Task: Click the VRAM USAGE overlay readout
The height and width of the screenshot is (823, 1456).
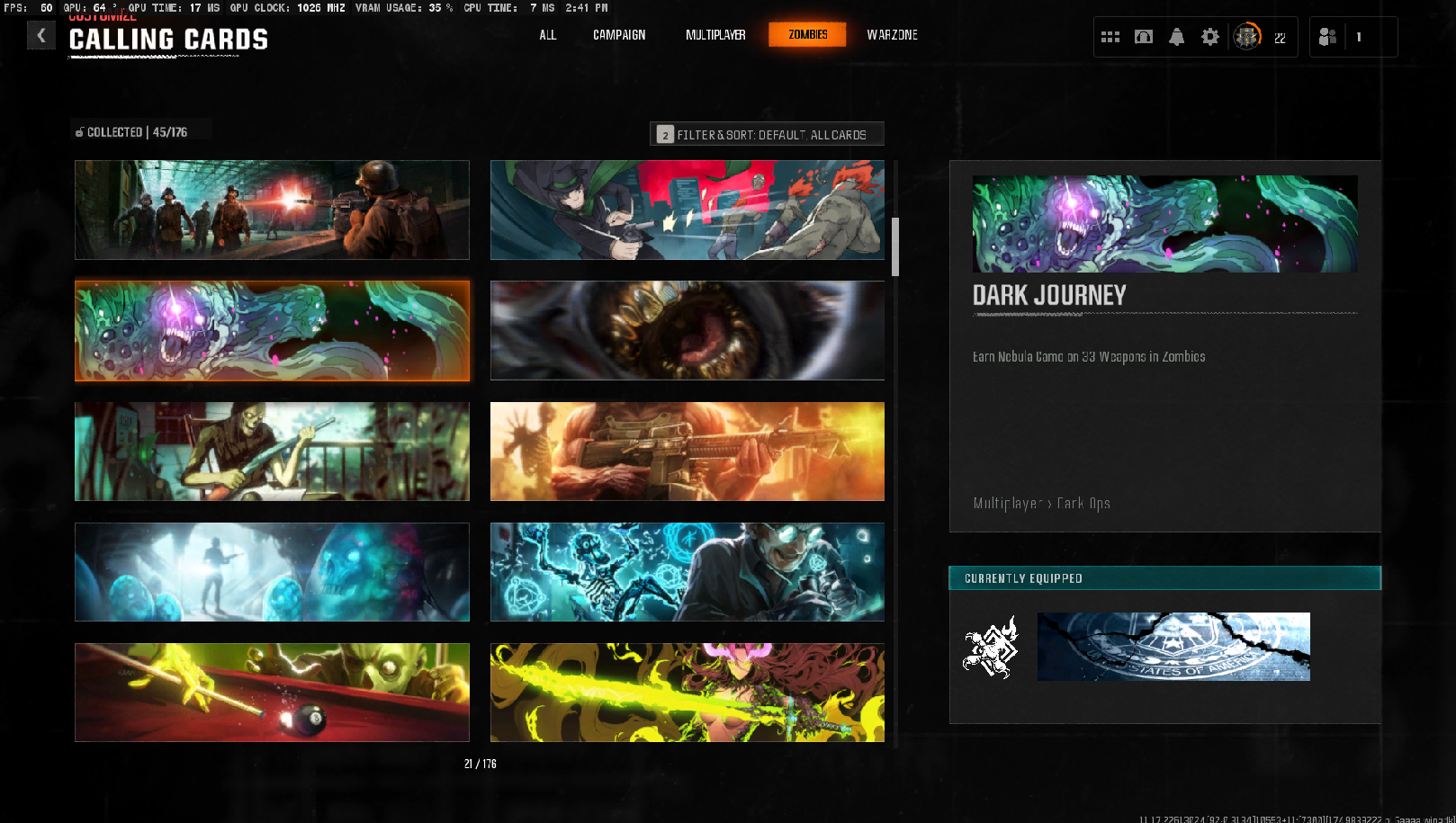Action: coord(404,7)
